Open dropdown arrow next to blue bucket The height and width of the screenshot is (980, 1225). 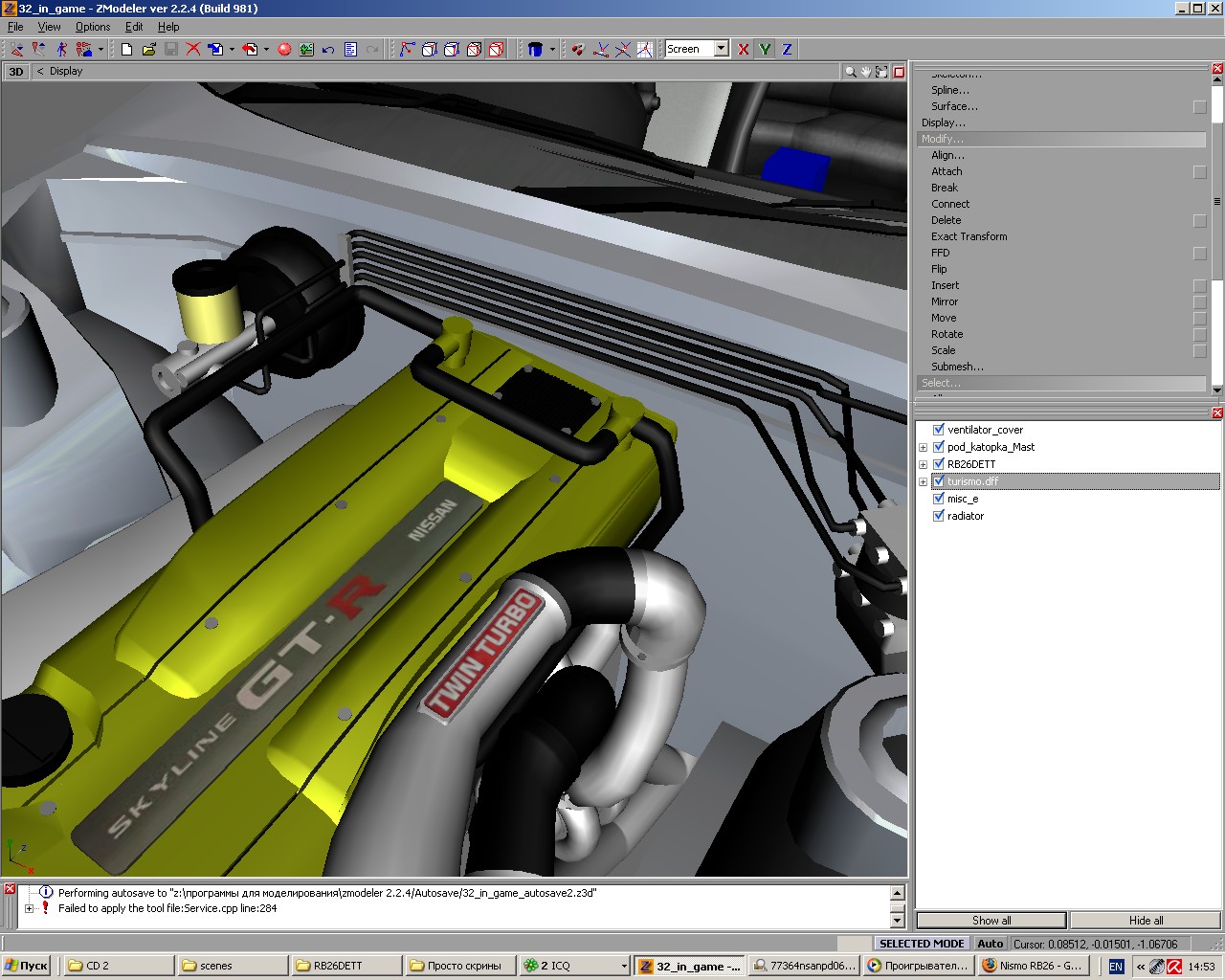pyautogui.click(x=552, y=49)
